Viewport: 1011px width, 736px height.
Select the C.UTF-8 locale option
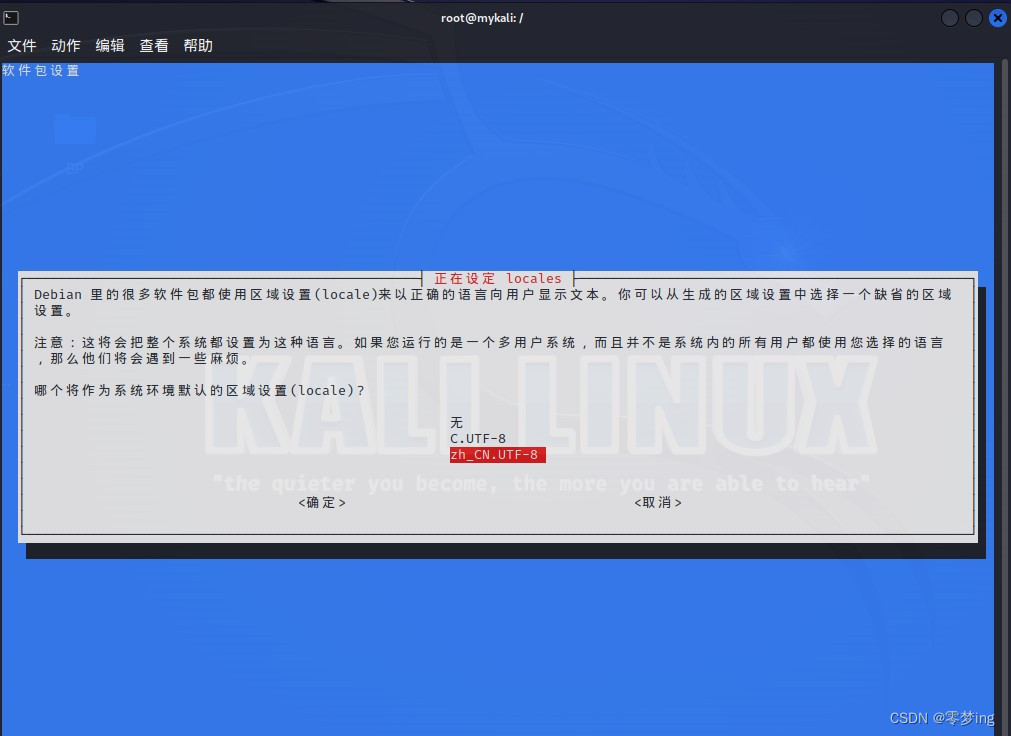(478, 439)
